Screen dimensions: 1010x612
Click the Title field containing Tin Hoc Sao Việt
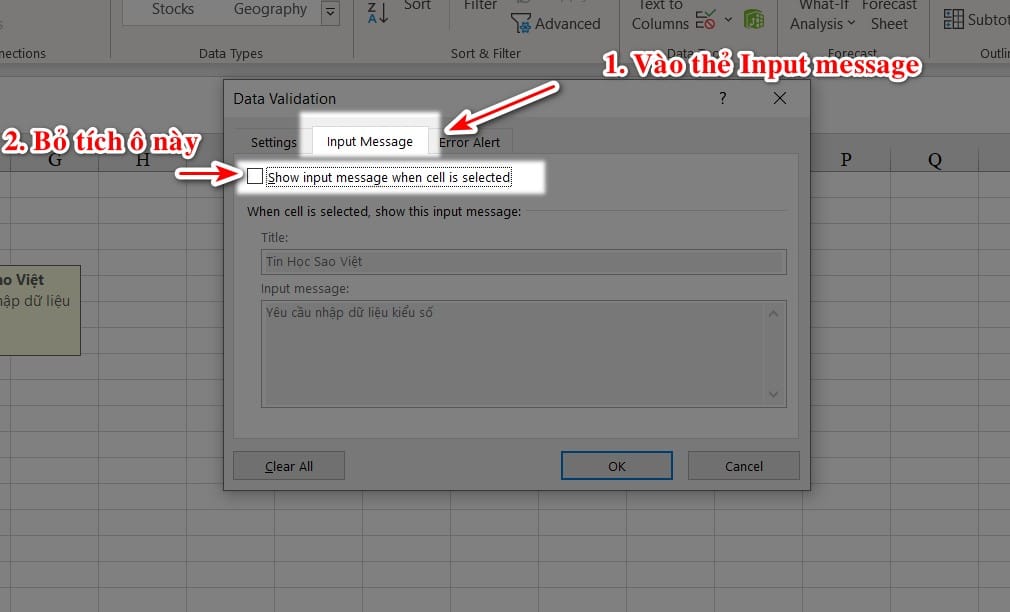click(x=524, y=262)
